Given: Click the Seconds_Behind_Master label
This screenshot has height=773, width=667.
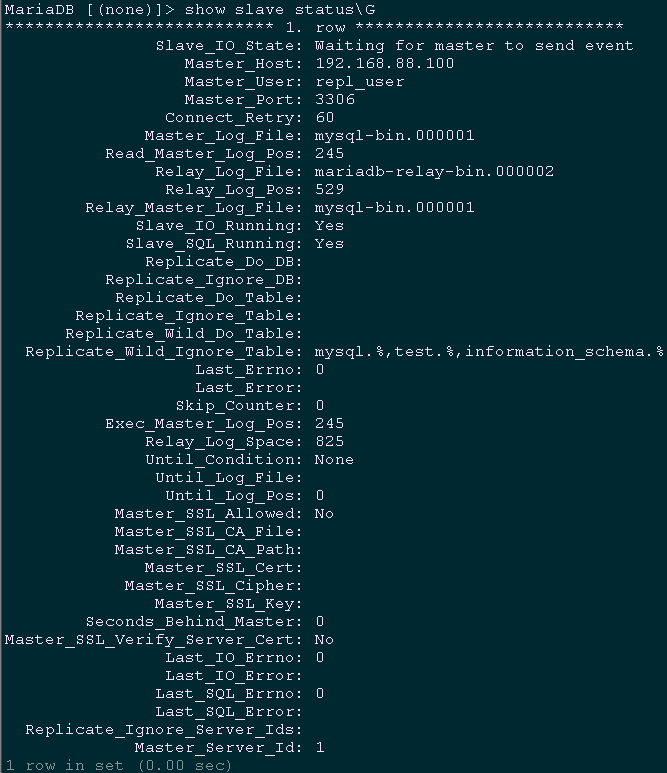Looking at the screenshot, I should [190, 621].
